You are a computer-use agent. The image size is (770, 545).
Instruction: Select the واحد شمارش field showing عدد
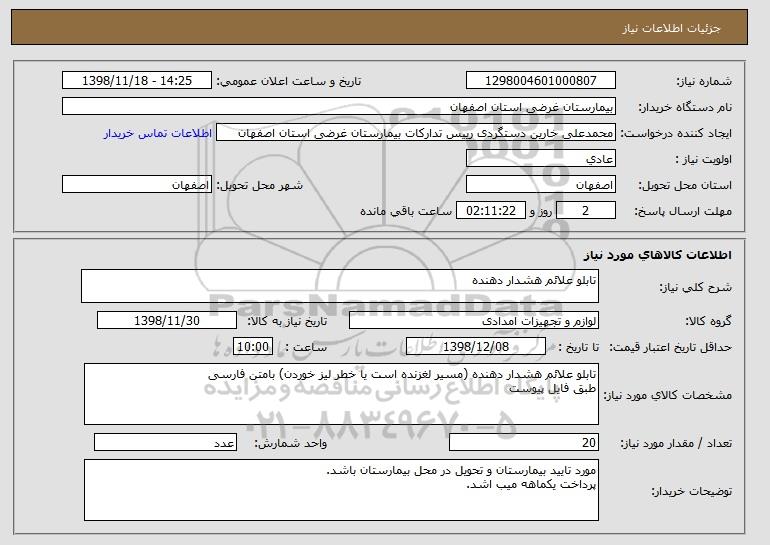click(x=165, y=442)
